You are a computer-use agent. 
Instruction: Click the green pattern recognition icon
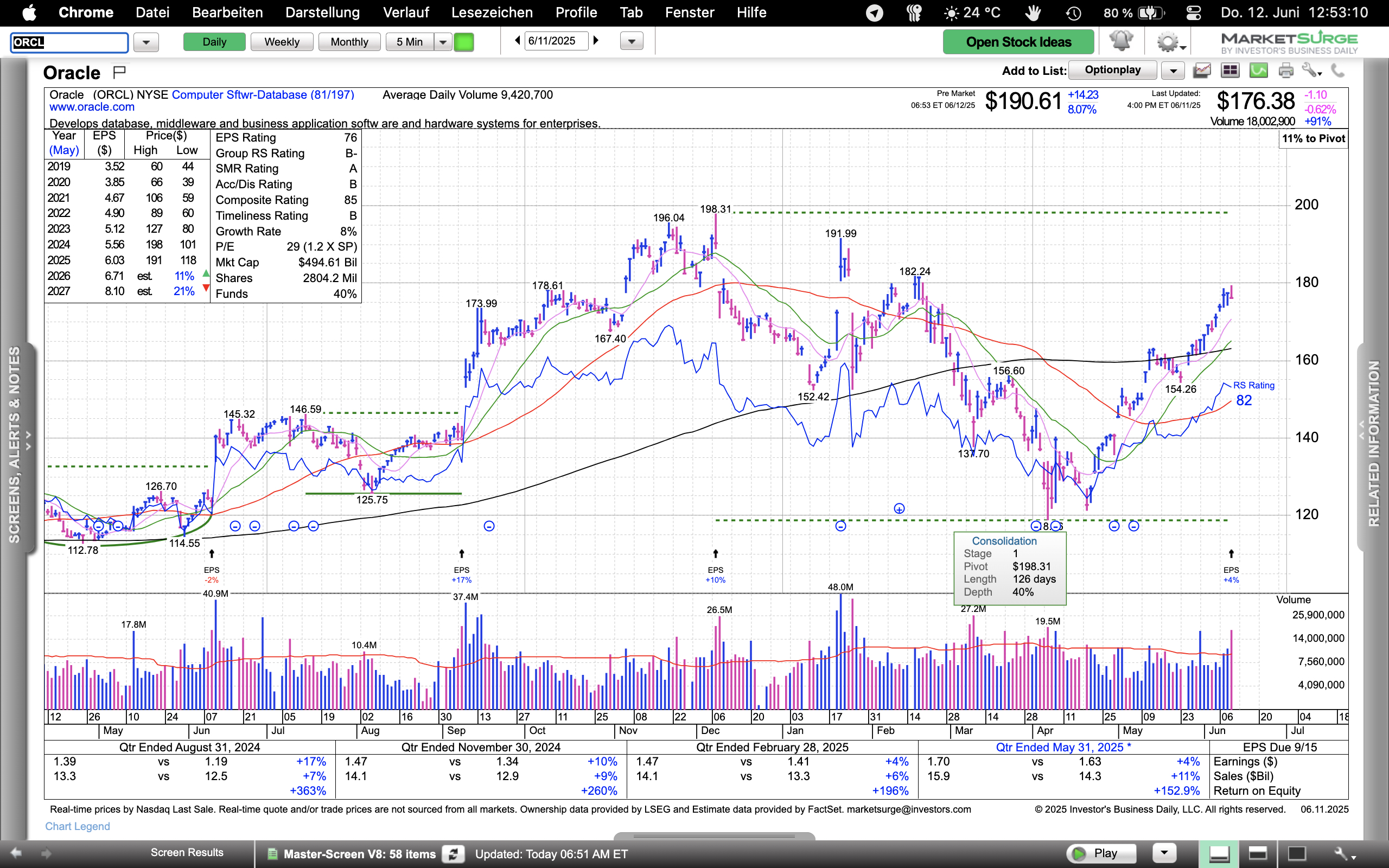click(x=1258, y=71)
